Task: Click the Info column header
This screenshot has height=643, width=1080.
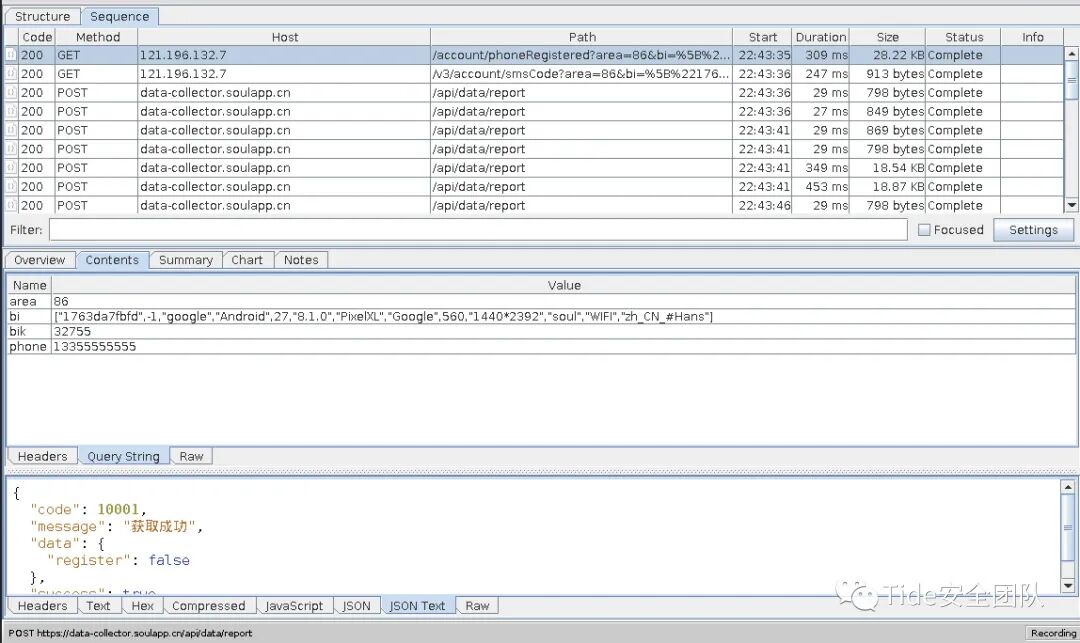Action: tap(1032, 37)
